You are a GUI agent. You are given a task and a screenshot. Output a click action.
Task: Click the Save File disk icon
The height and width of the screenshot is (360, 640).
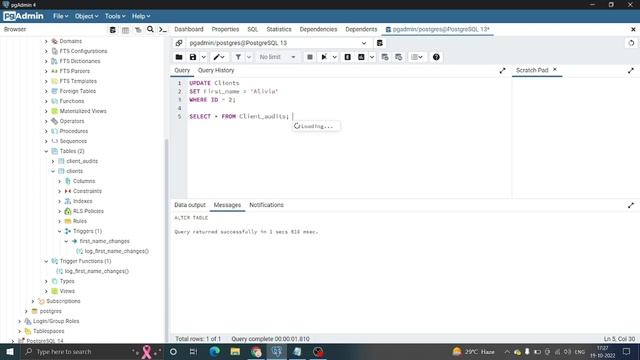[193, 57]
